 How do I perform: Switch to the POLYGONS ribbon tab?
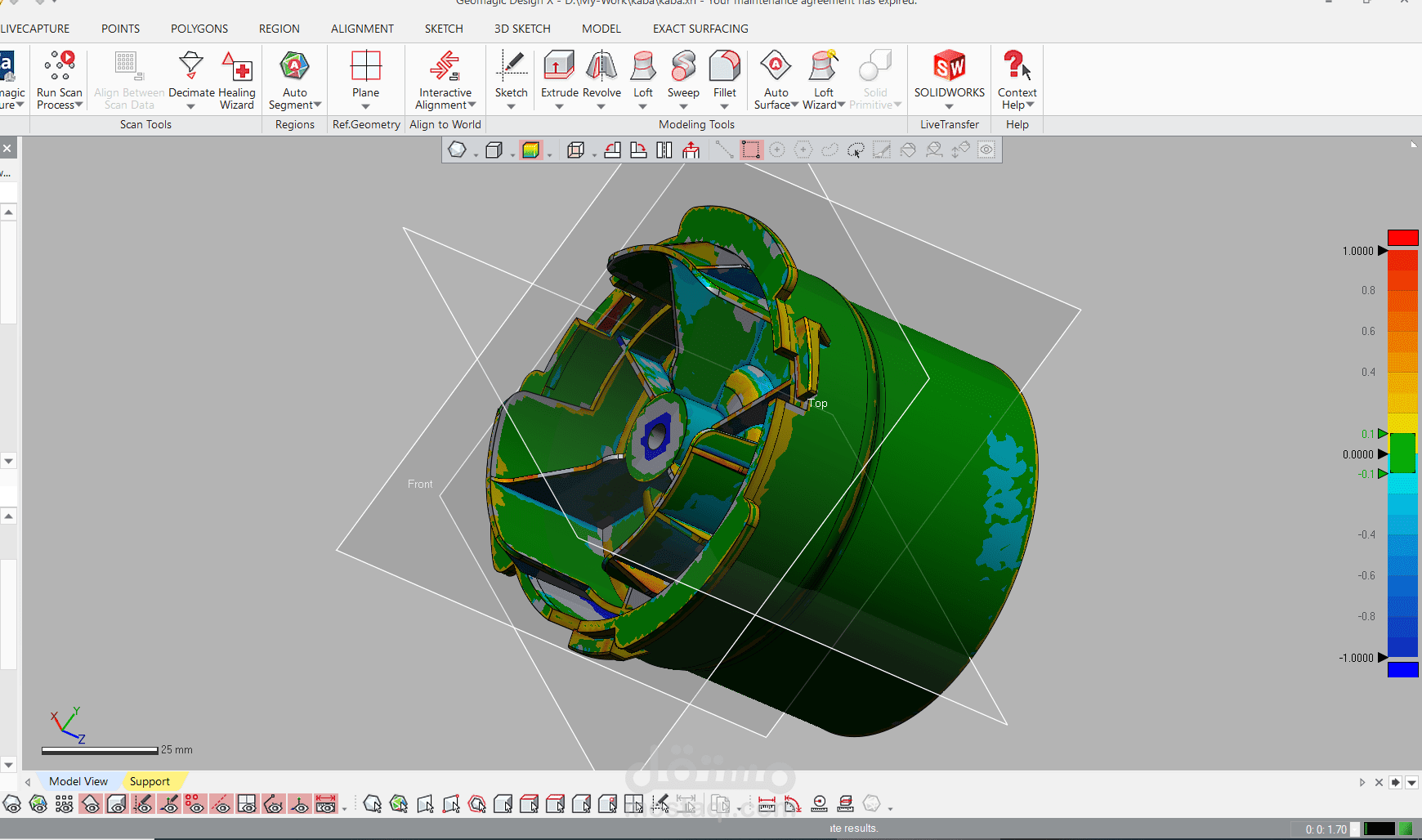click(199, 29)
